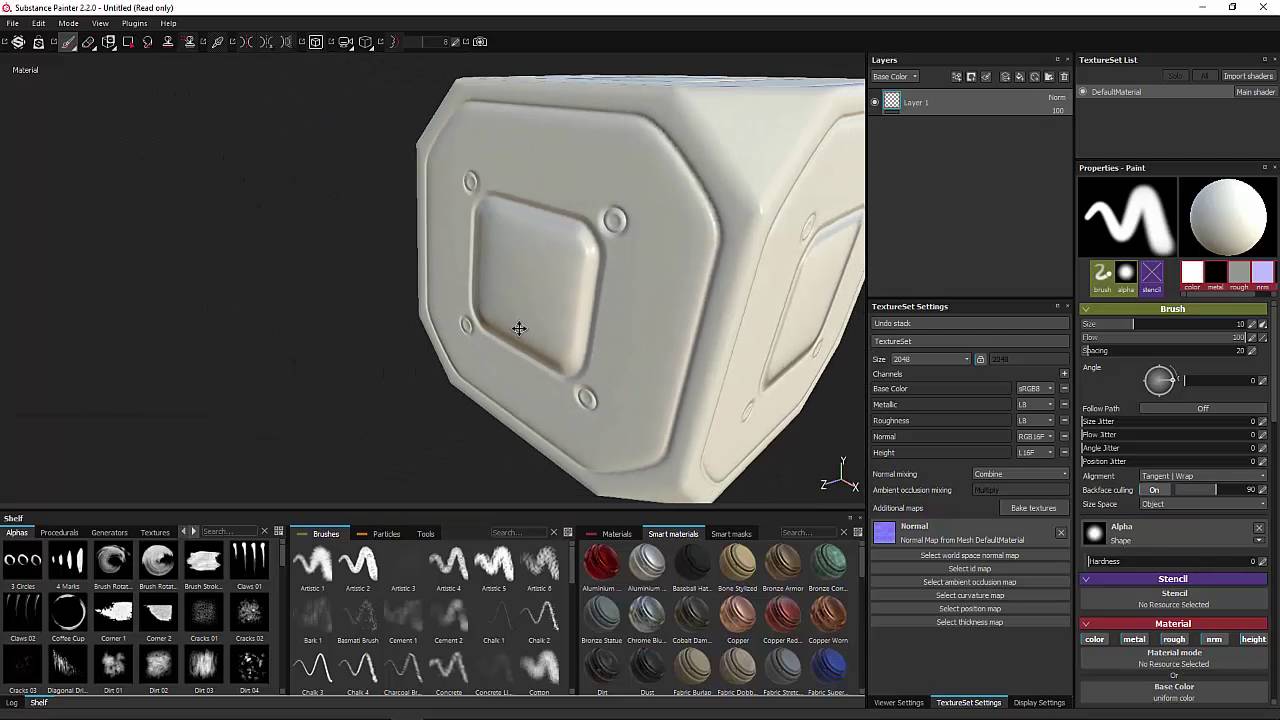
Task: Open the Plugins menu
Action: [x=134, y=23]
